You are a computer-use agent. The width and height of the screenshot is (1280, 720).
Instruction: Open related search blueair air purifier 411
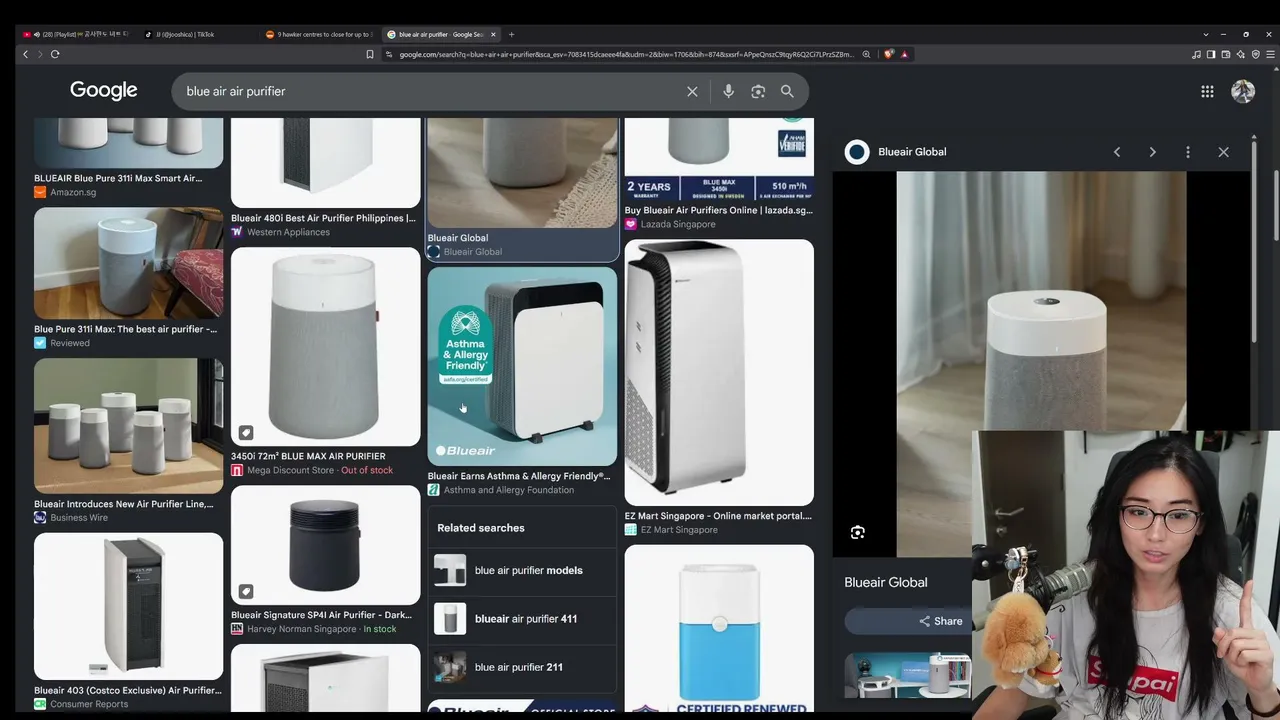523,619
